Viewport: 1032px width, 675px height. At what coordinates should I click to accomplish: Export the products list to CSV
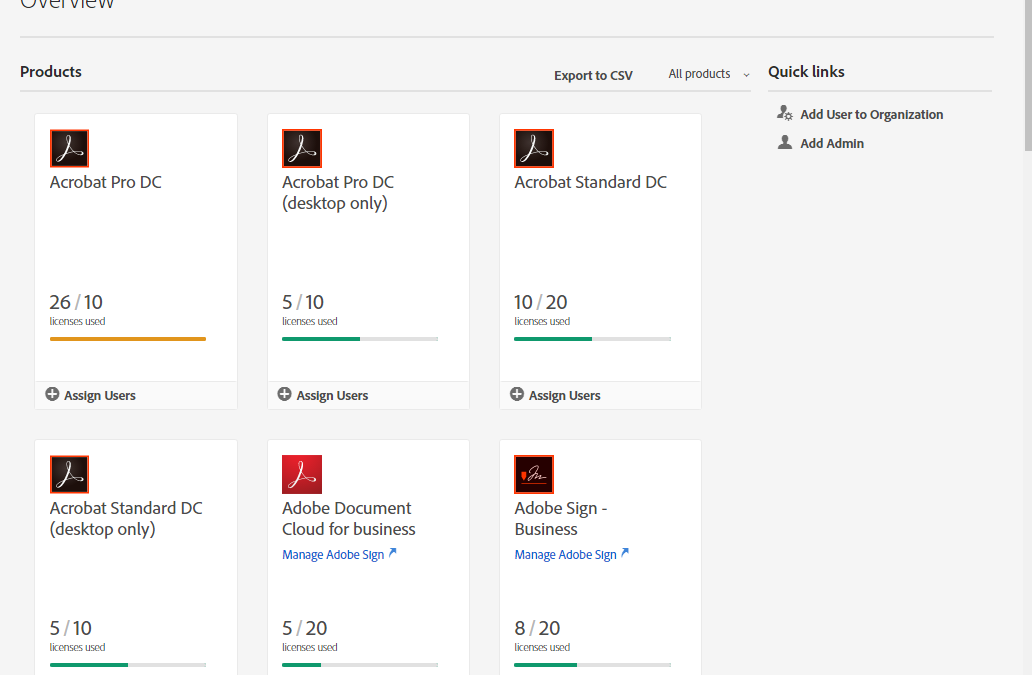click(x=593, y=75)
